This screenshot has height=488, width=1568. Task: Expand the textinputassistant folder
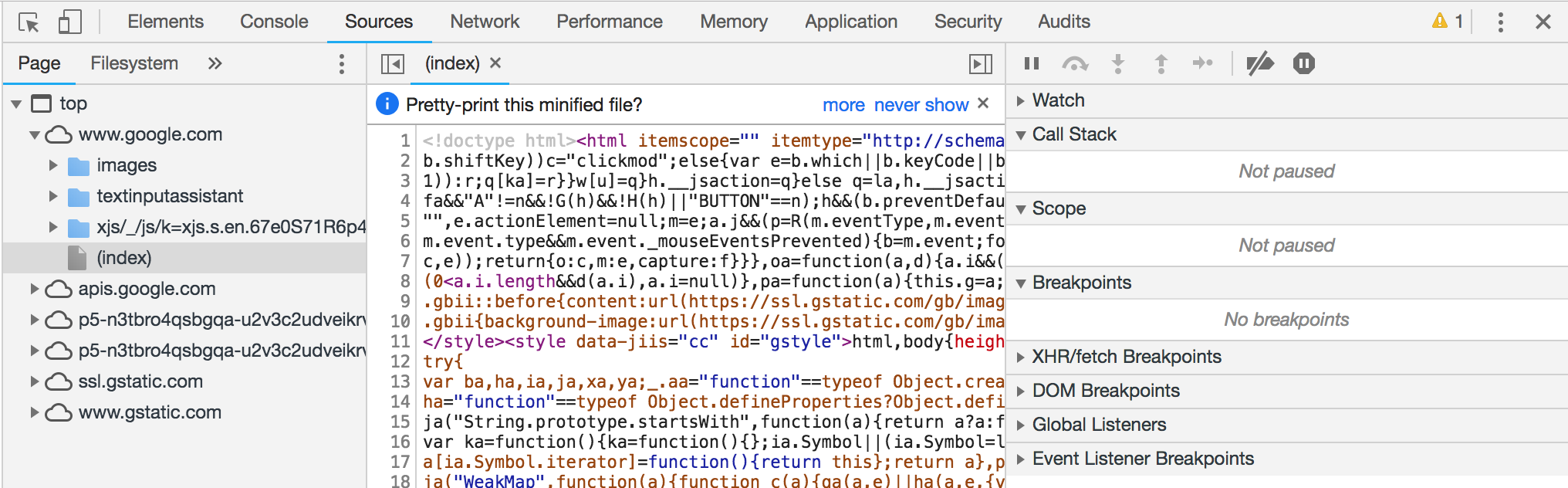tap(53, 196)
